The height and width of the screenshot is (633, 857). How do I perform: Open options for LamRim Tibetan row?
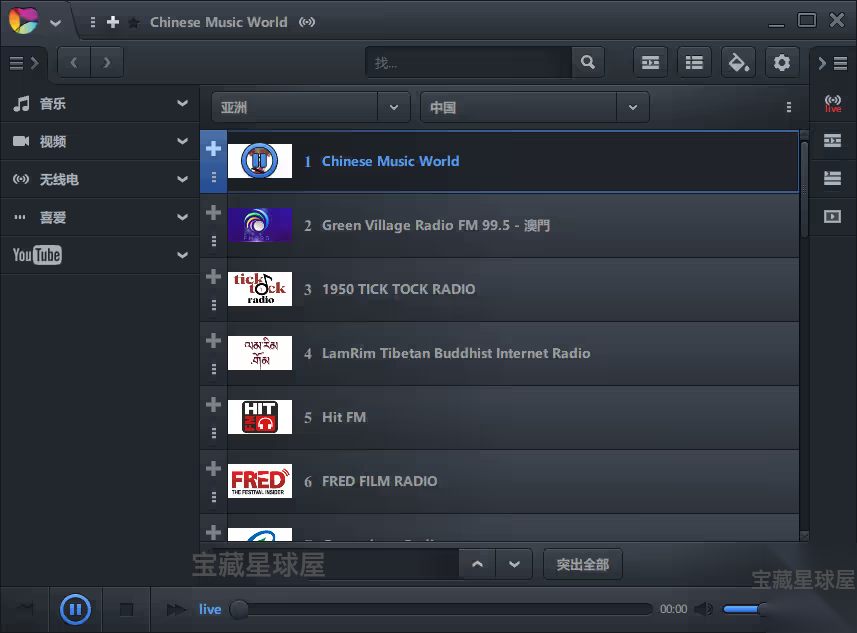click(214, 369)
